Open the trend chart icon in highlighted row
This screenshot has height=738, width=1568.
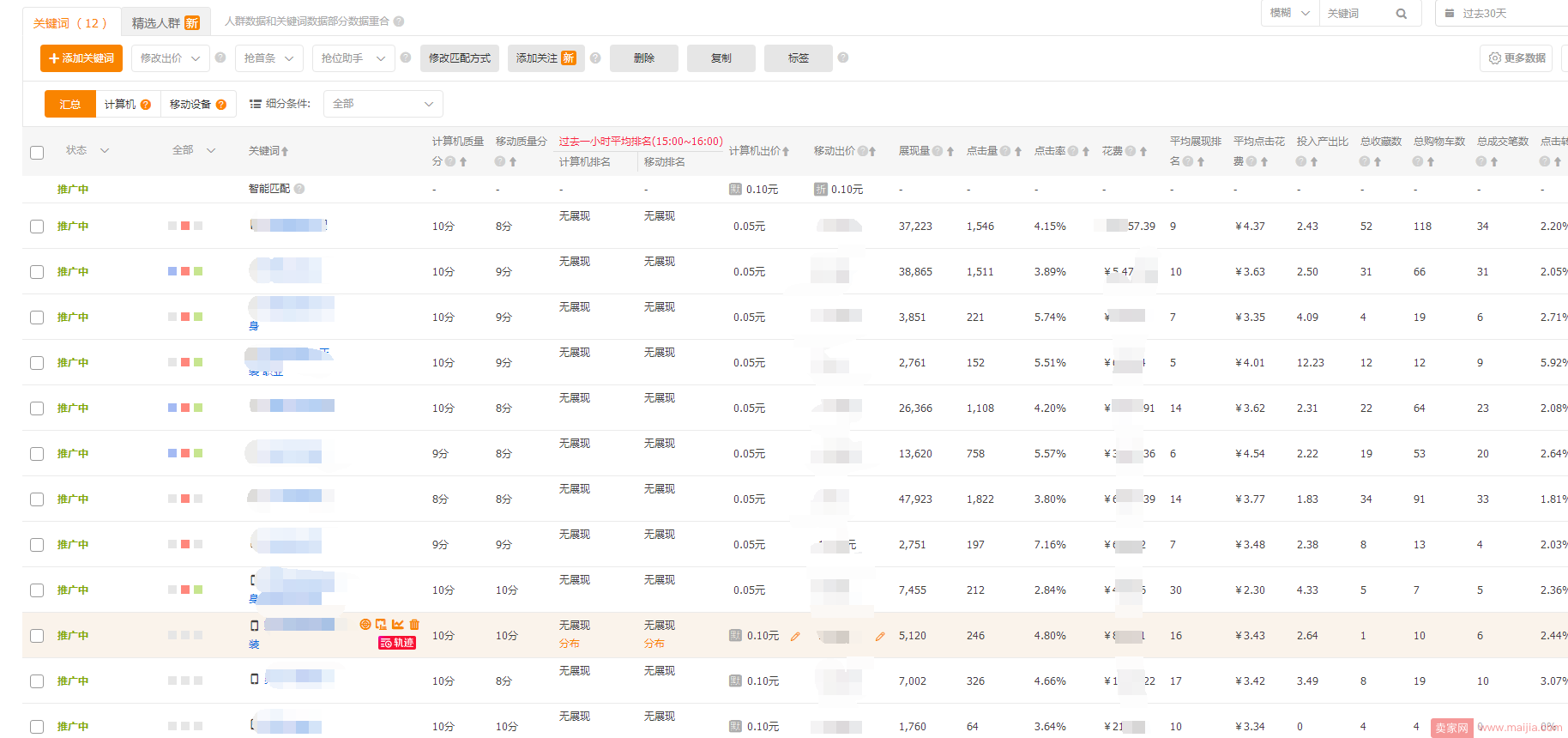click(398, 625)
